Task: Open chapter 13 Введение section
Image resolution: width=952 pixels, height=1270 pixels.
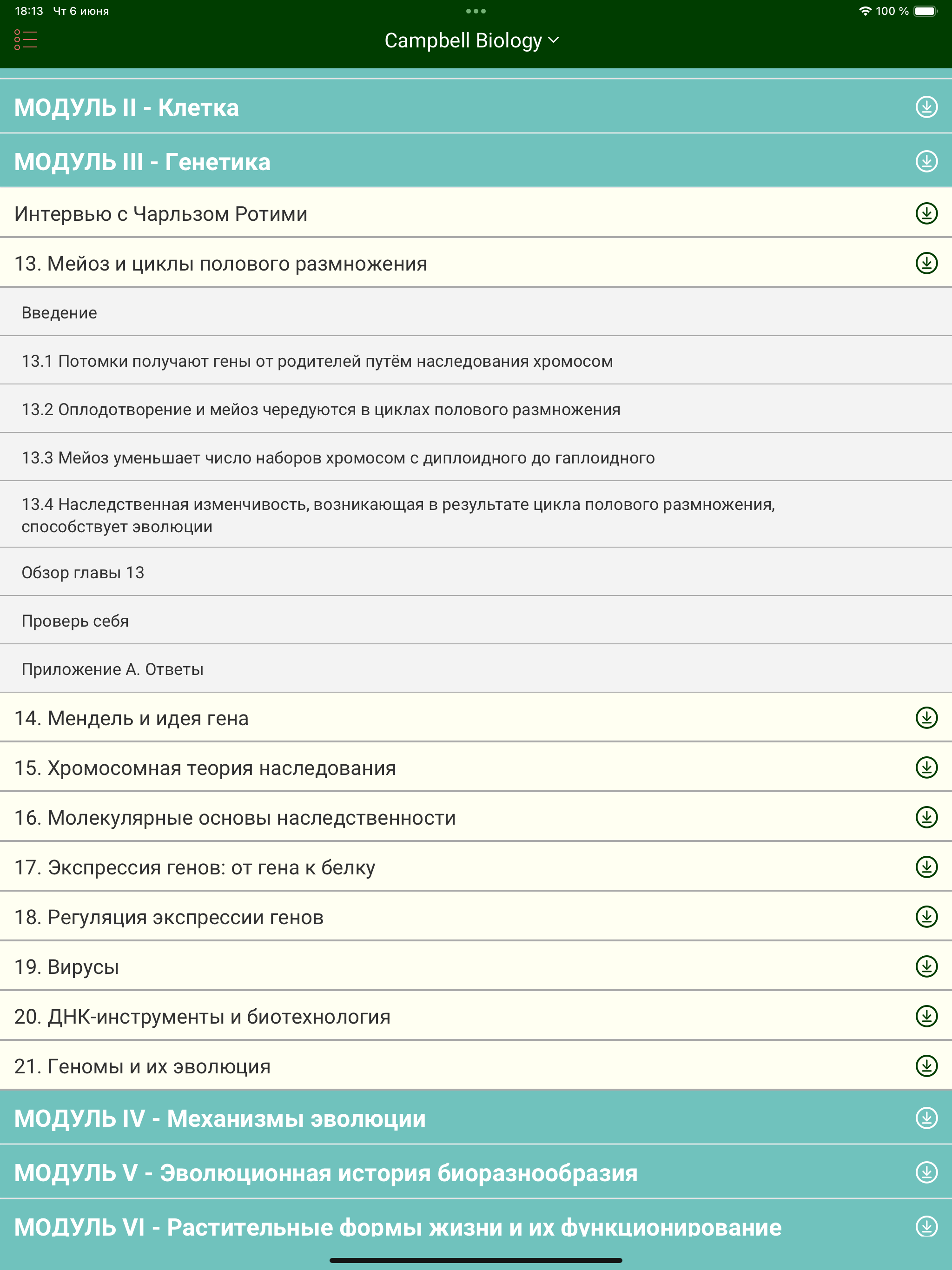Action: pos(476,312)
